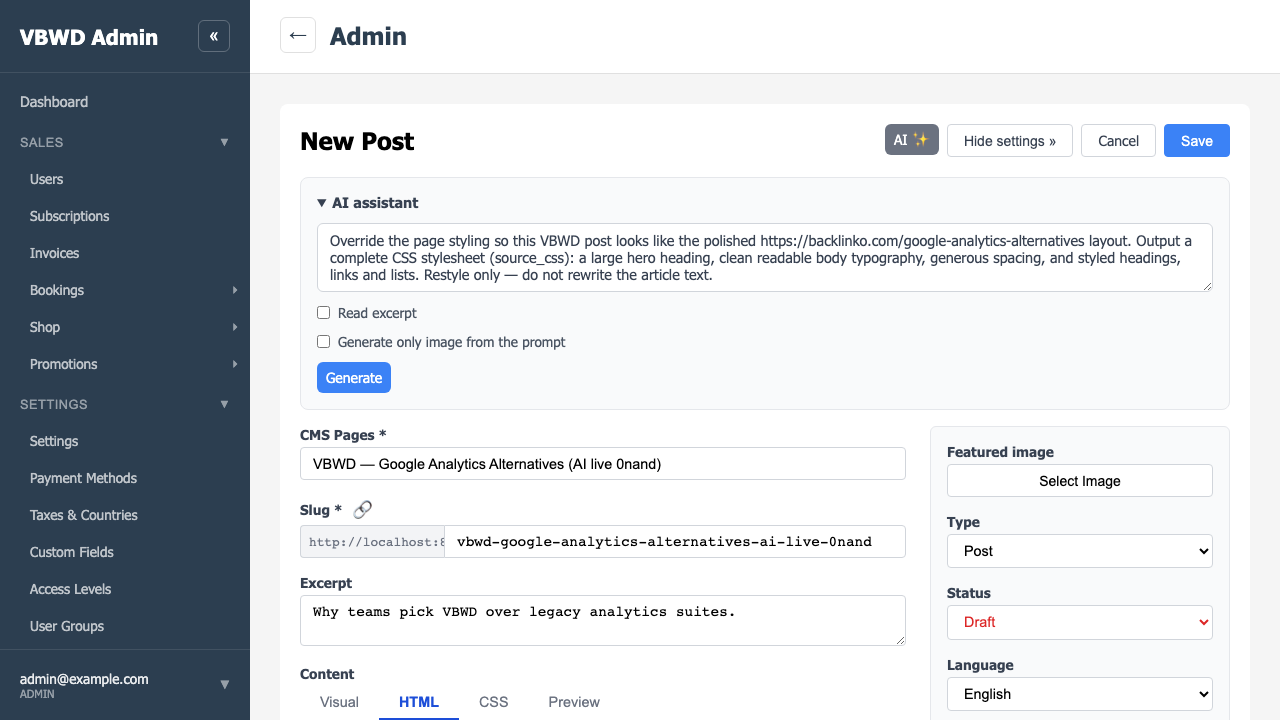Screen dimensions: 1280x720
Task: Expand the Shop submenu arrow
Action: click(x=235, y=327)
